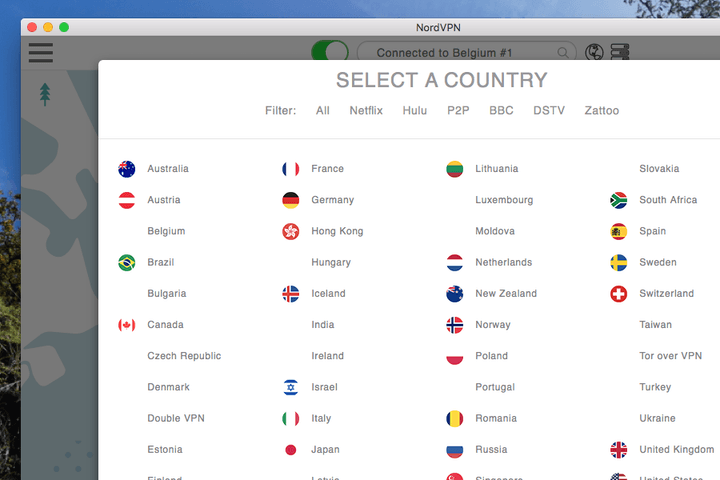Select Double VPN option
Screen dimensions: 720x480
tap(176, 418)
